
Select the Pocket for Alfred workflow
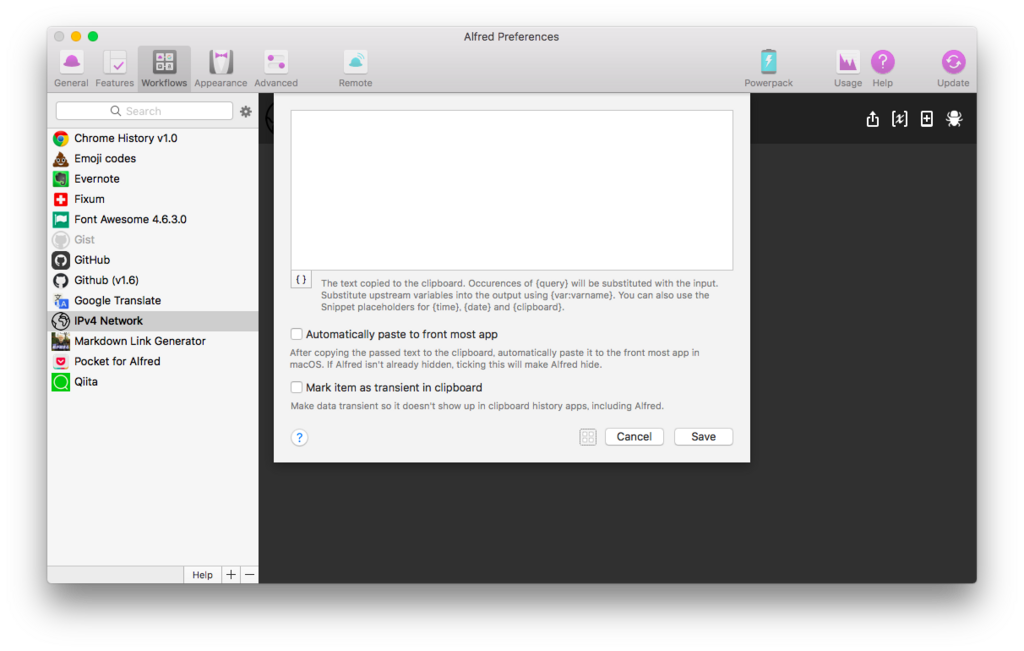(153, 361)
